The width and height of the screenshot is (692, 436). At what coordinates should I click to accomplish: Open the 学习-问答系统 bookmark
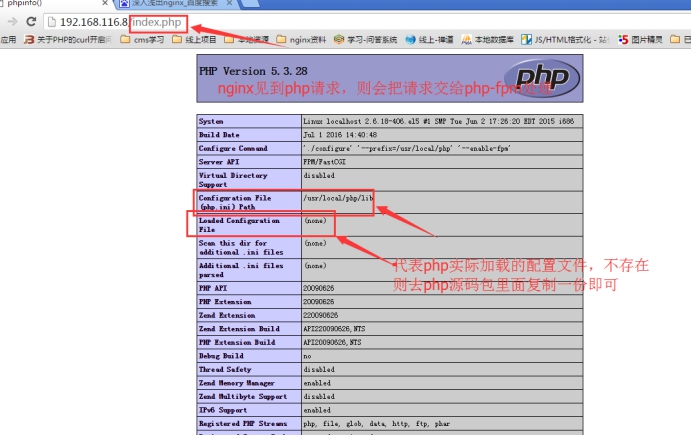pyautogui.click(x=365, y=40)
